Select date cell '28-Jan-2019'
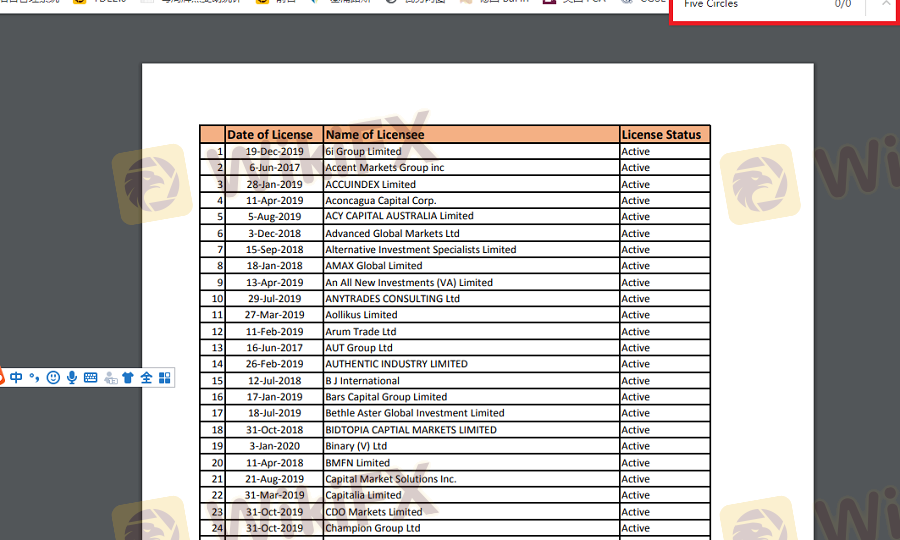This screenshot has height=540, width=900. (274, 184)
